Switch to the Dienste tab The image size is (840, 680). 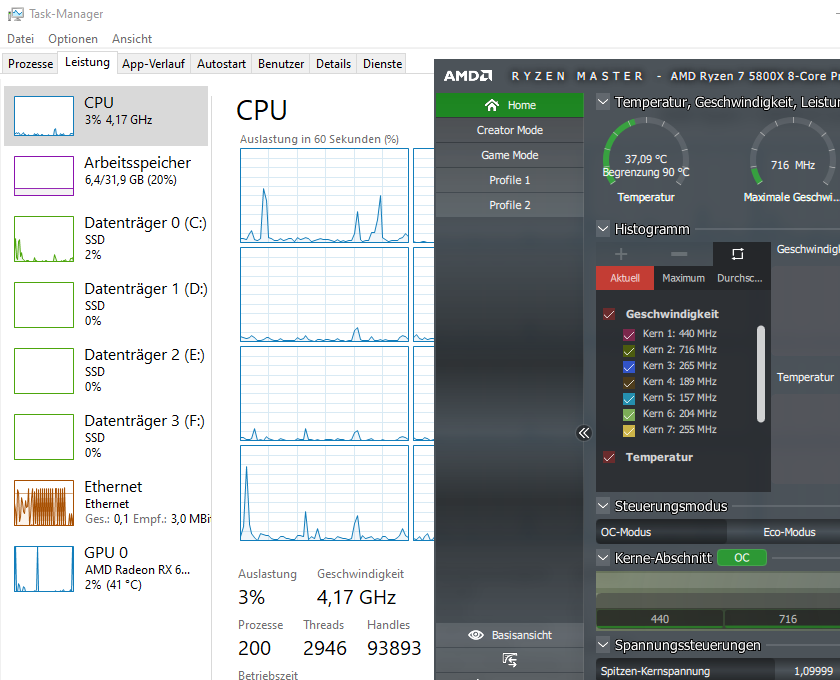tap(382, 64)
